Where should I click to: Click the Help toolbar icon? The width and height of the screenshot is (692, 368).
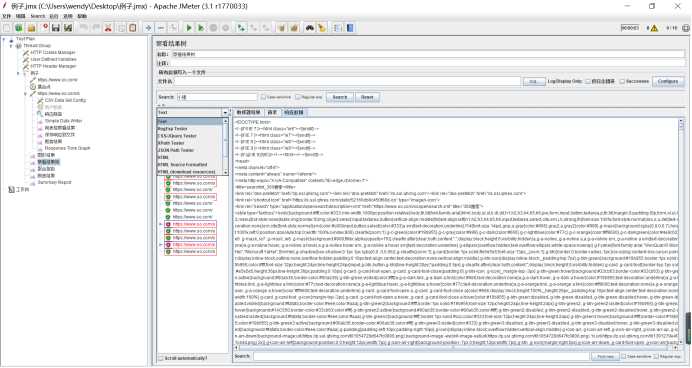coord(350,28)
